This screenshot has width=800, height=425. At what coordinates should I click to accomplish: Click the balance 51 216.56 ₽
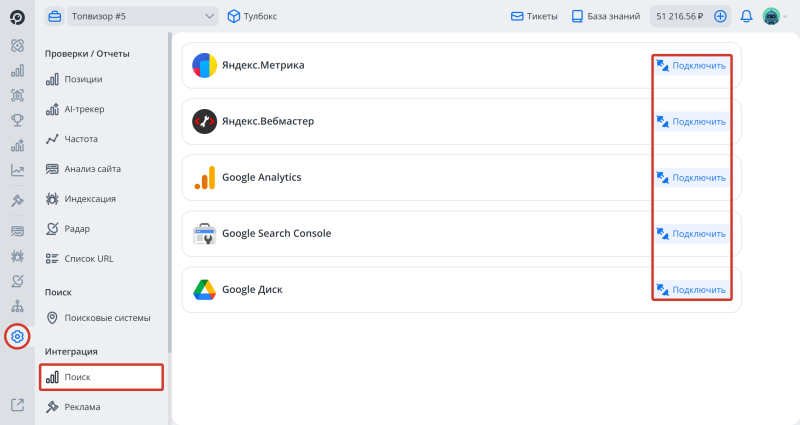coord(680,16)
